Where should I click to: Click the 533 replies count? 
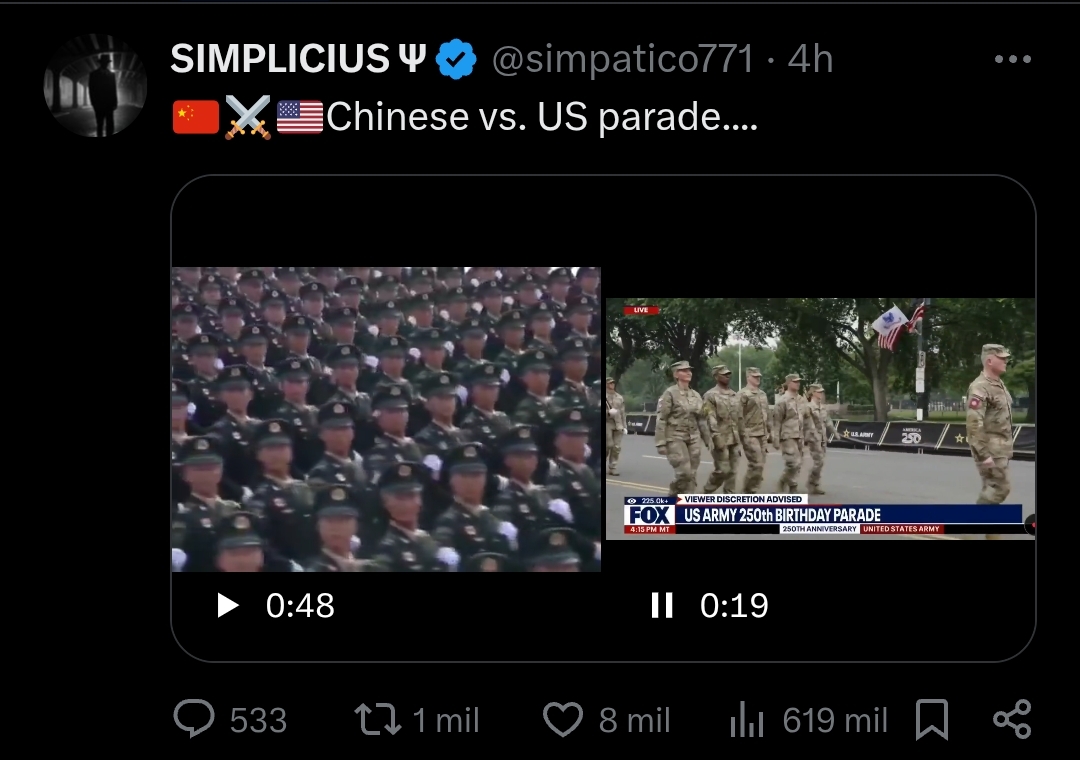click(x=258, y=720)
